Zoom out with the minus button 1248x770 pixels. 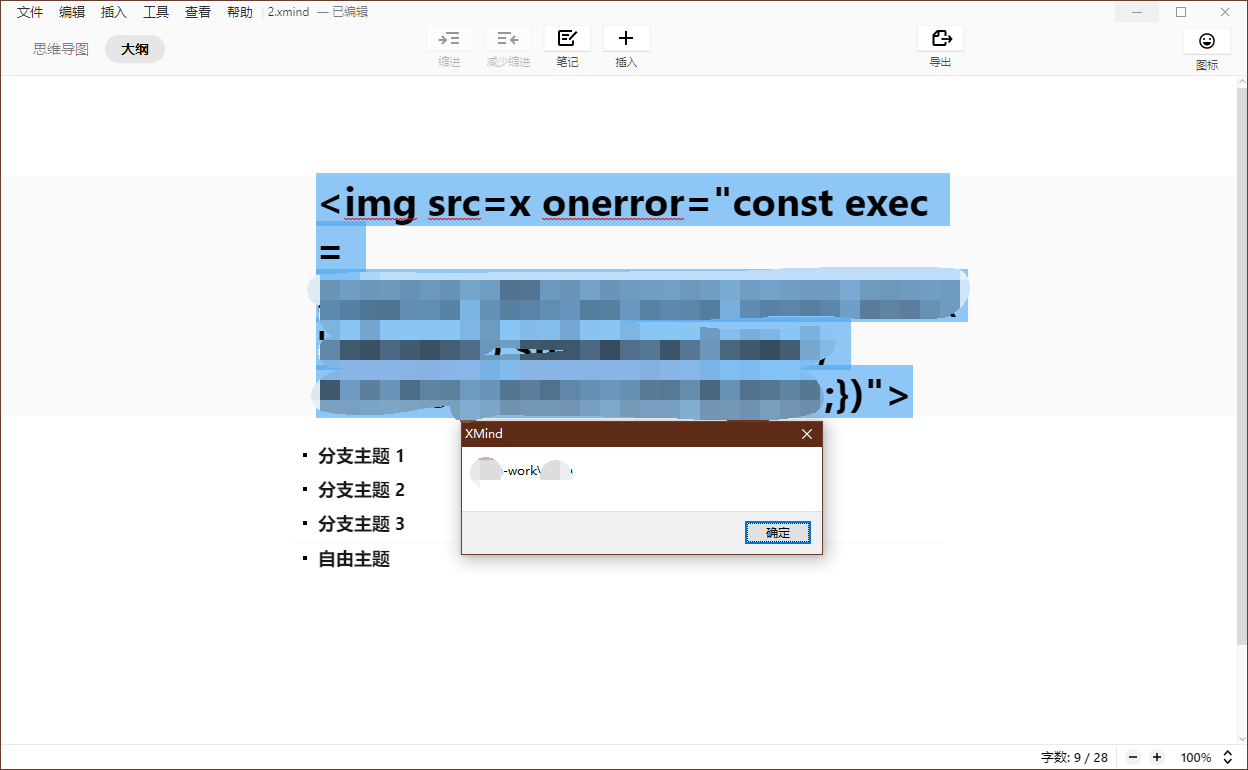click(1132, 757)
